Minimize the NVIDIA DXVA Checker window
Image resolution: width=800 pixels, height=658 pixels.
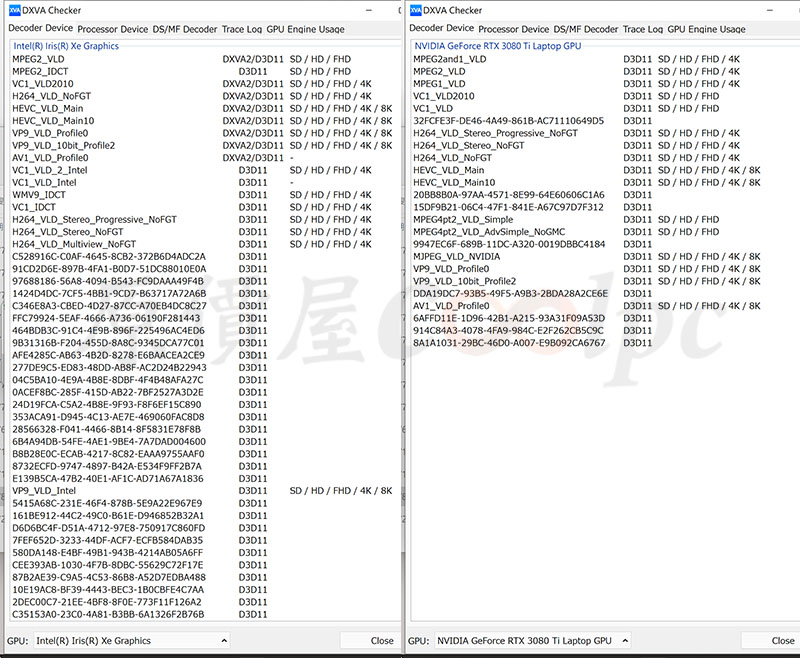770,10
